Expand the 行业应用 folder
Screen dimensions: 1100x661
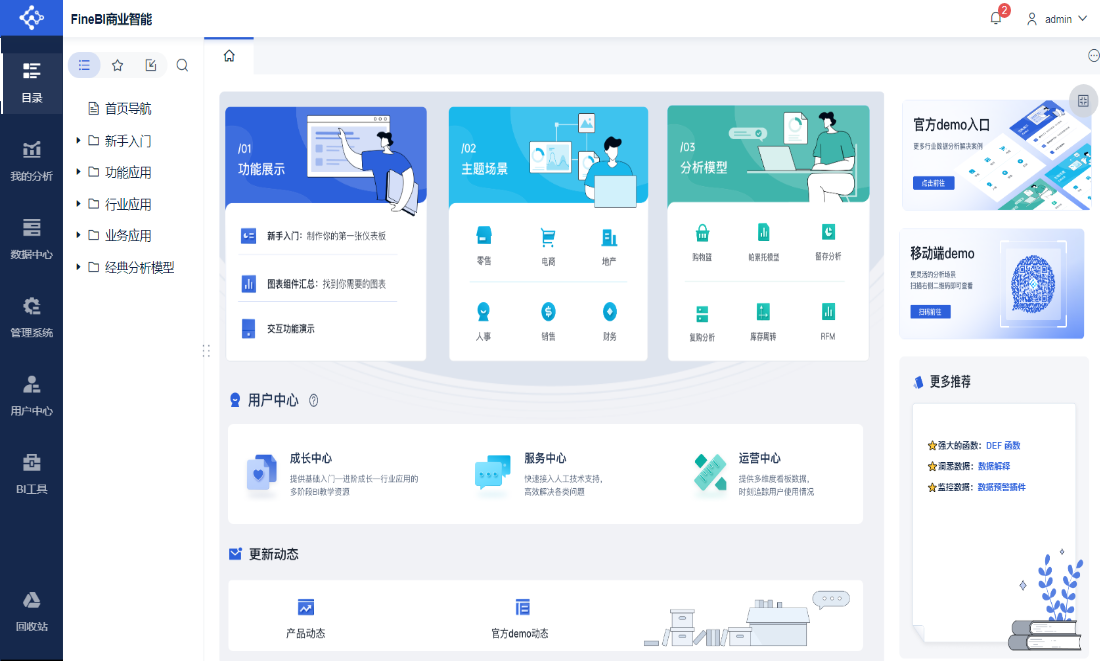79,204
